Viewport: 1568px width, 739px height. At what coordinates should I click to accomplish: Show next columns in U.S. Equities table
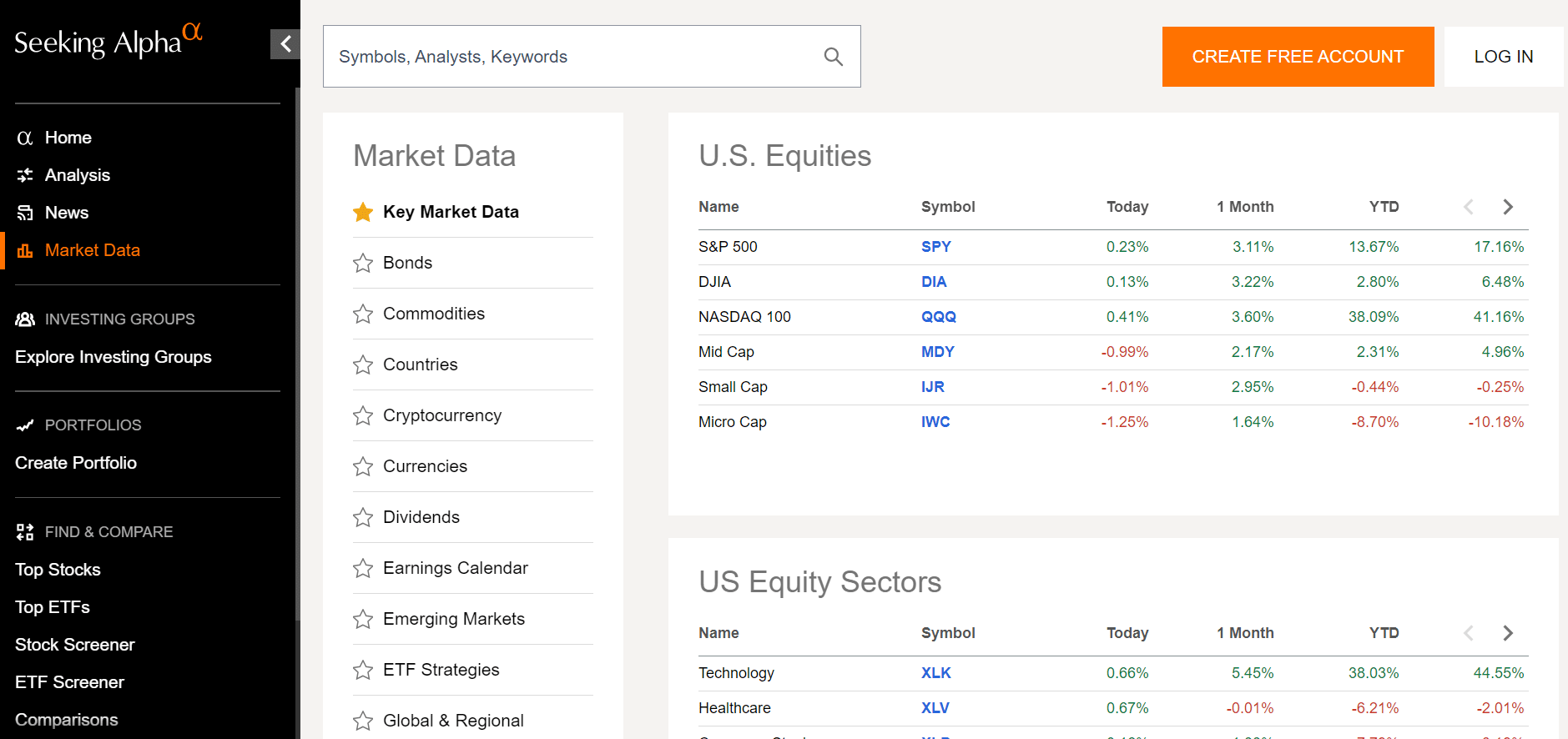(x=1507, y=207)
